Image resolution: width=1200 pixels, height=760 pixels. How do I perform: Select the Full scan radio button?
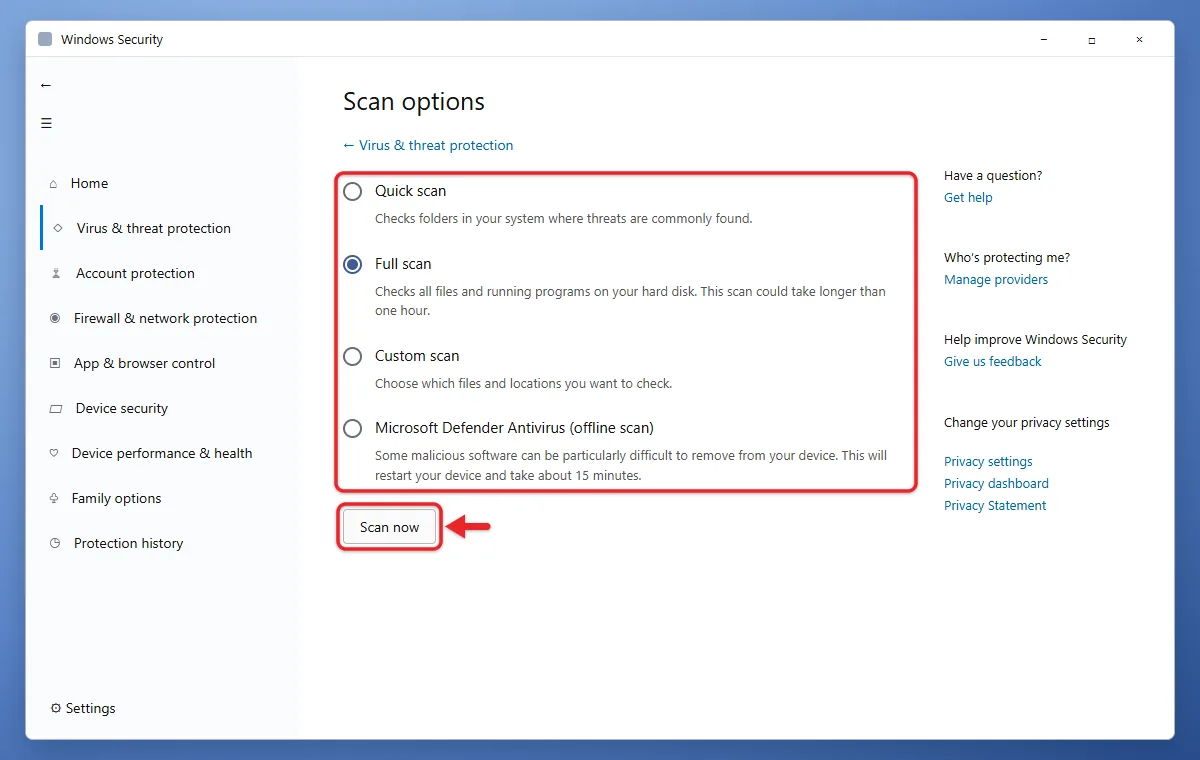(352, 264)
